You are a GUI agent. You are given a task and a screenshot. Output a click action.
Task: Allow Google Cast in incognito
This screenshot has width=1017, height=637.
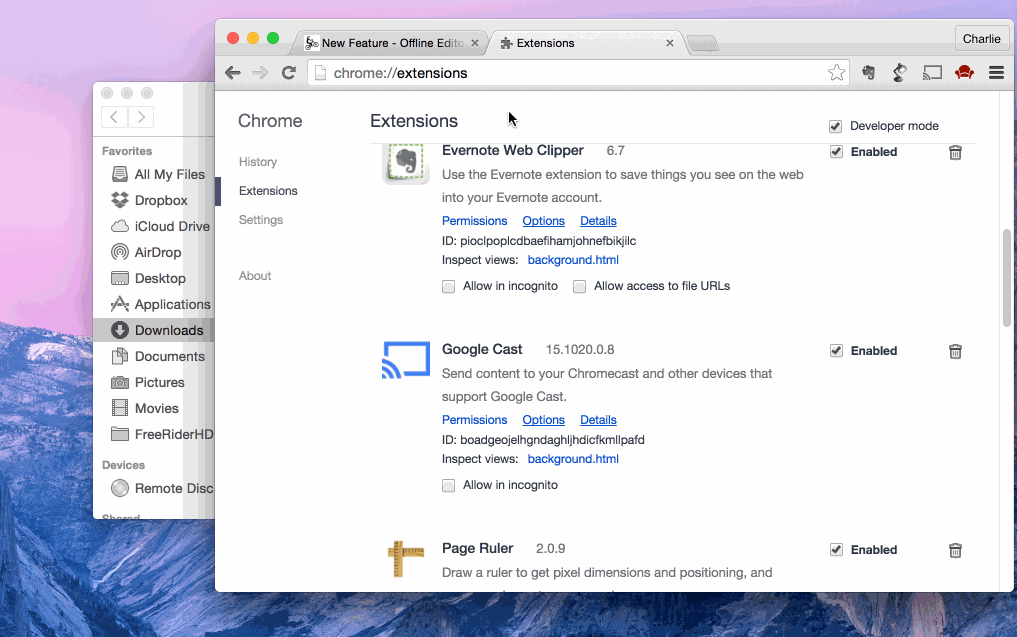[448, 486]
